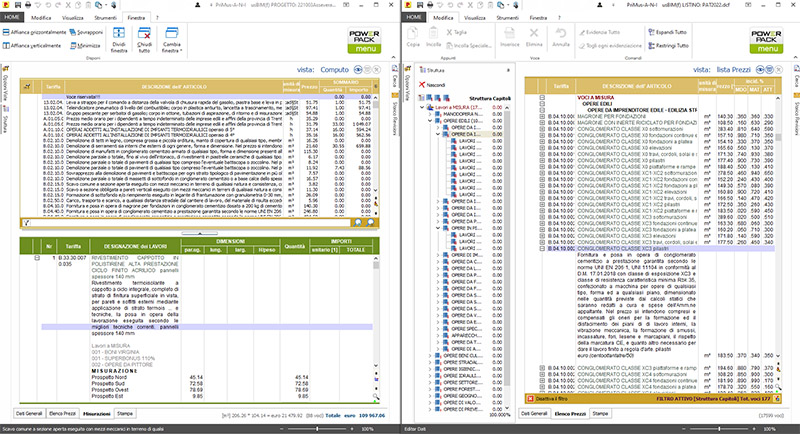
Task: Click second search magnifier under Computo table
Action: (370, 222)
